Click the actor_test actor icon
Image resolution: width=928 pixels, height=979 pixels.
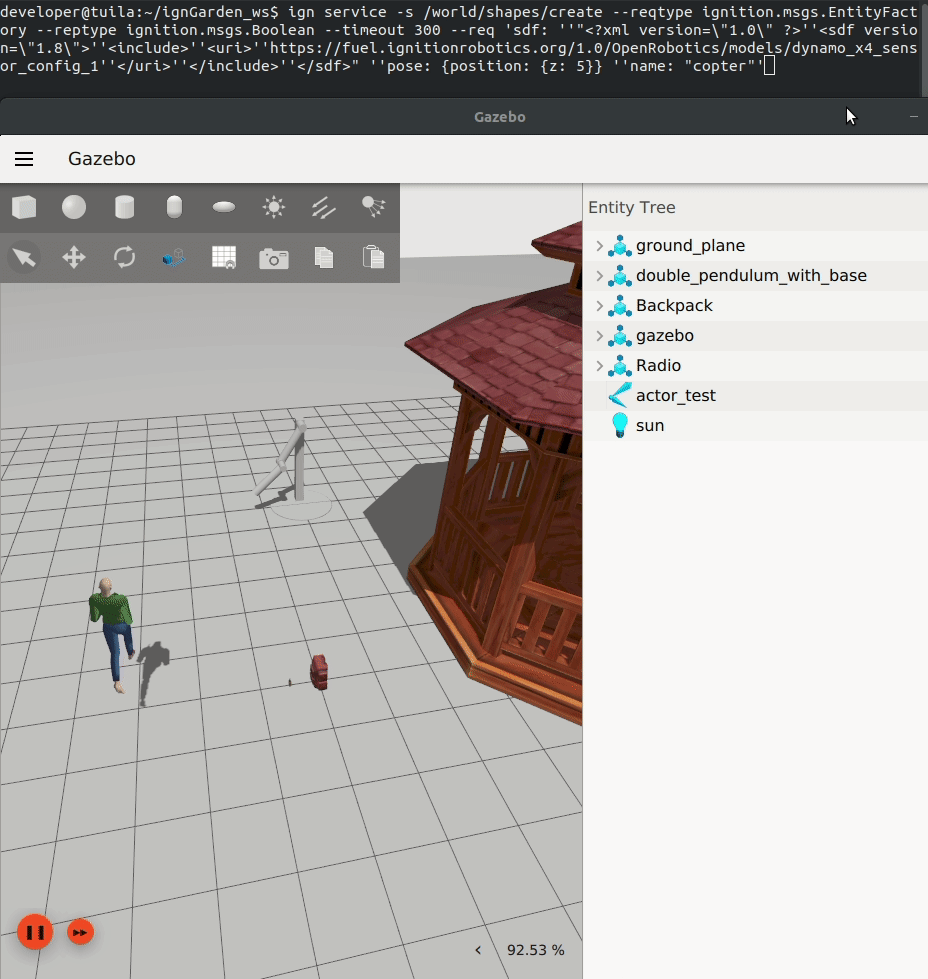pos(619,395)
